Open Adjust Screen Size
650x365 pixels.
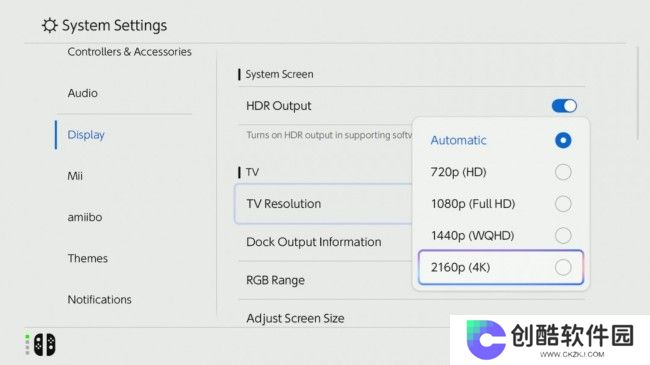coord(295,319)
